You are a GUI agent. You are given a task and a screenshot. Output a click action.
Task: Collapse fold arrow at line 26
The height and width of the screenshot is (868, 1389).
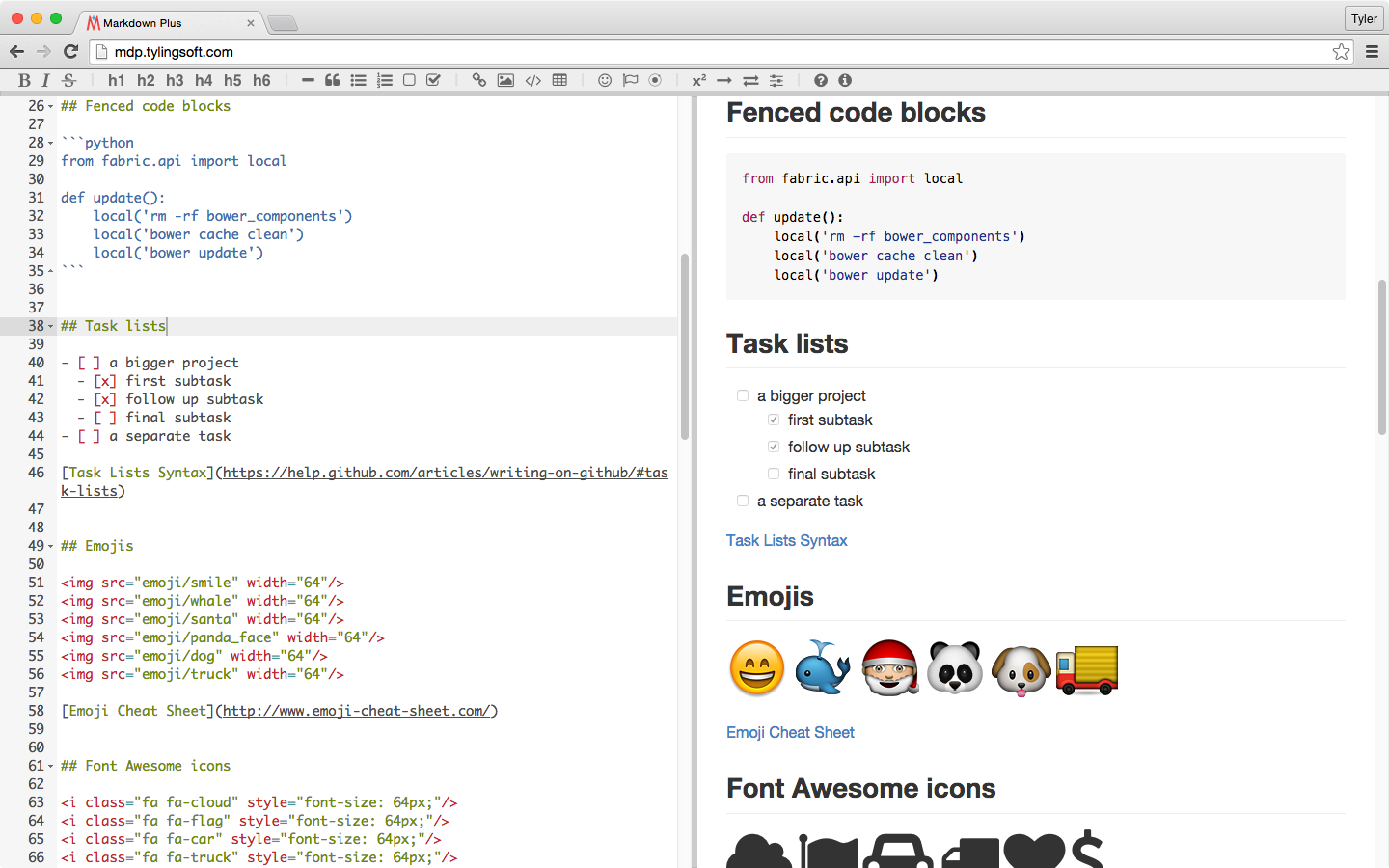click(x=51, y=106)
